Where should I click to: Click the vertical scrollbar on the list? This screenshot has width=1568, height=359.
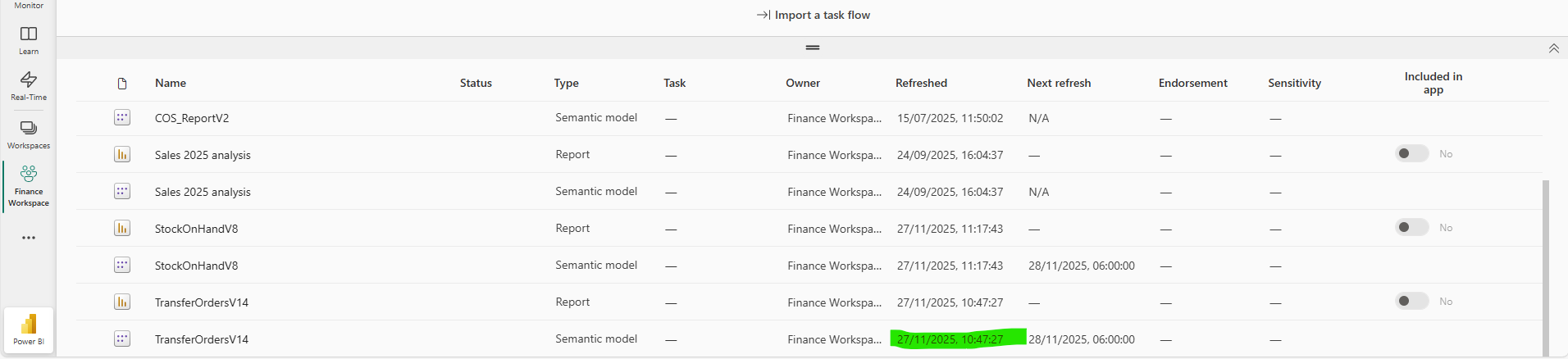tap(1546, 262)
